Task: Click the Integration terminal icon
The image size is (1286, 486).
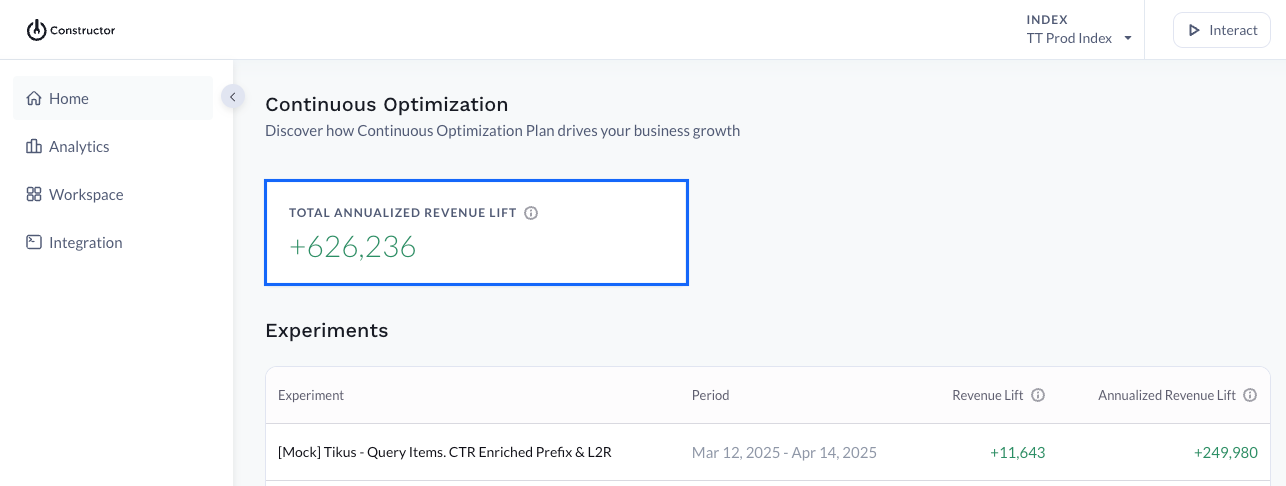Action: (34, 242)
